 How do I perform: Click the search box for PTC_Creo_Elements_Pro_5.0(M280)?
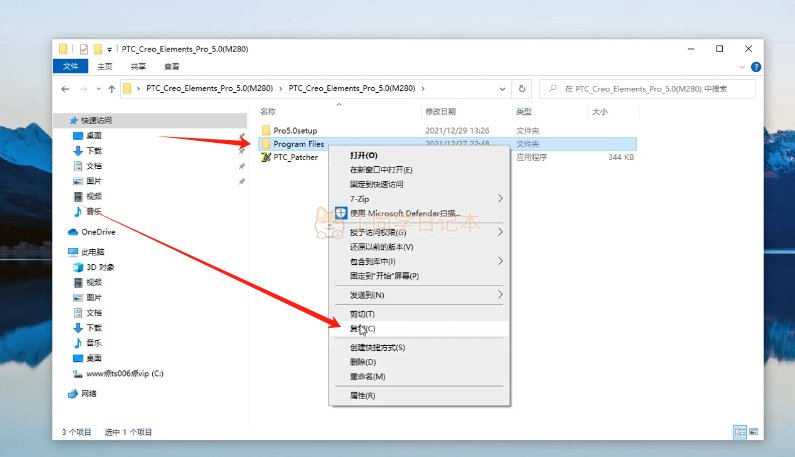coord(647,89)
